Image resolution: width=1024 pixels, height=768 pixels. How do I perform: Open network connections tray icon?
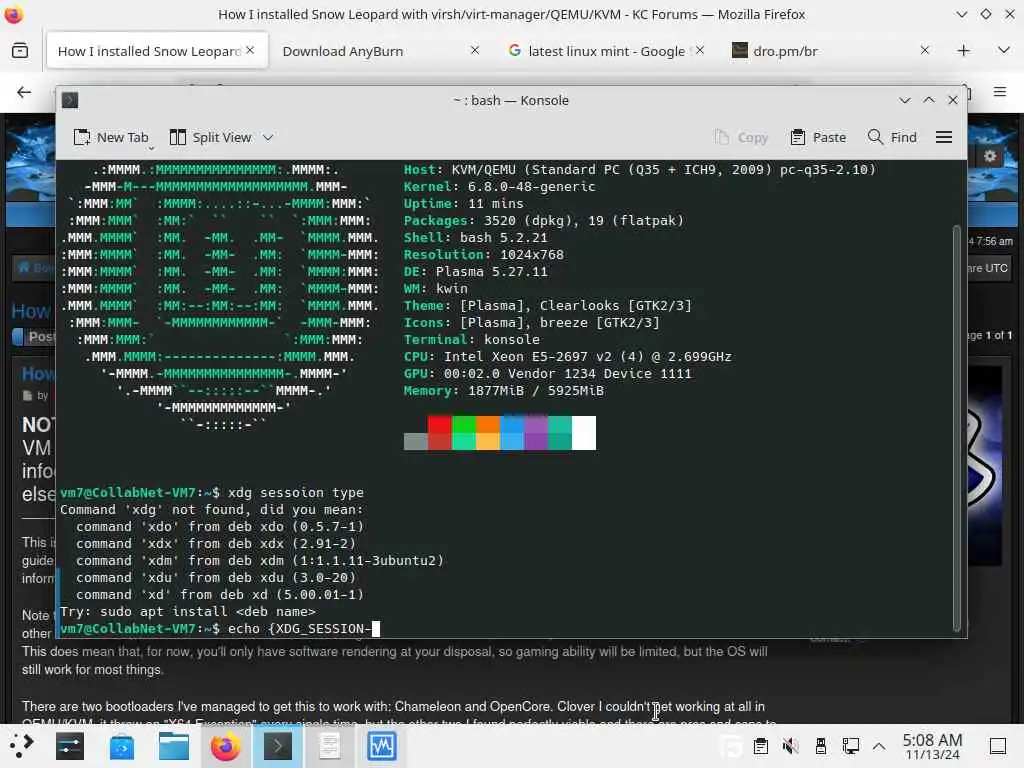tap(850, 746)
